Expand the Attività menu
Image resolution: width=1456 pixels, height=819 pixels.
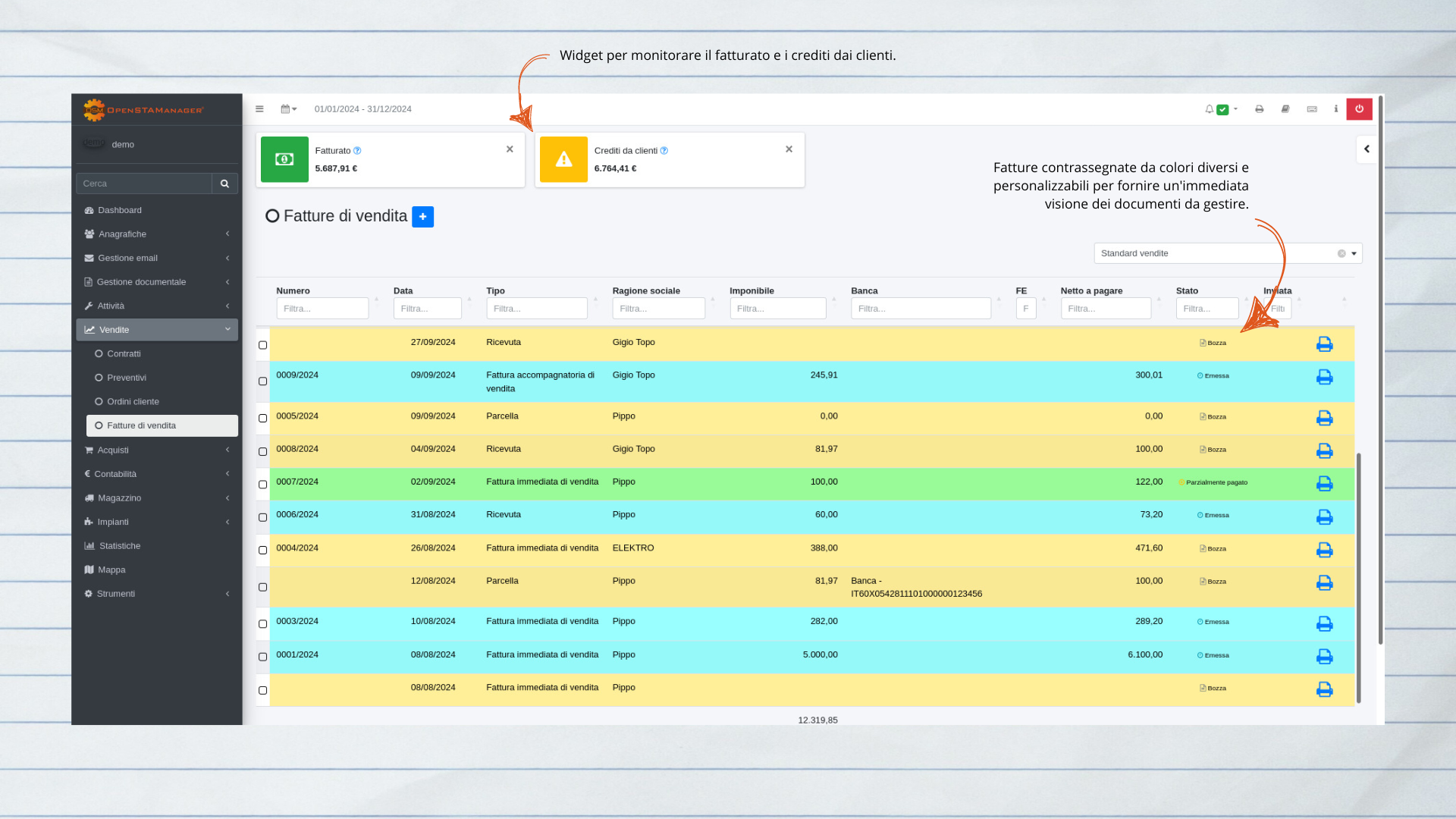coord(157,306)
